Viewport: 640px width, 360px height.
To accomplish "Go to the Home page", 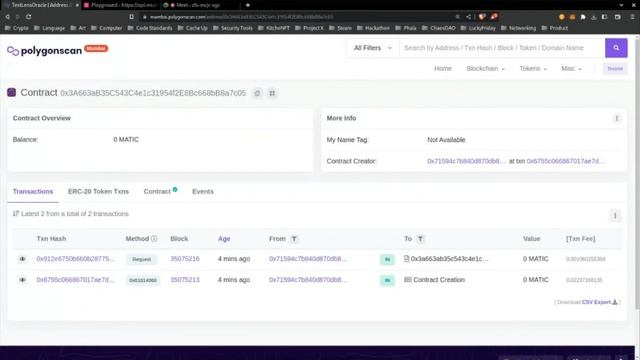I will (x=443, y=69).
